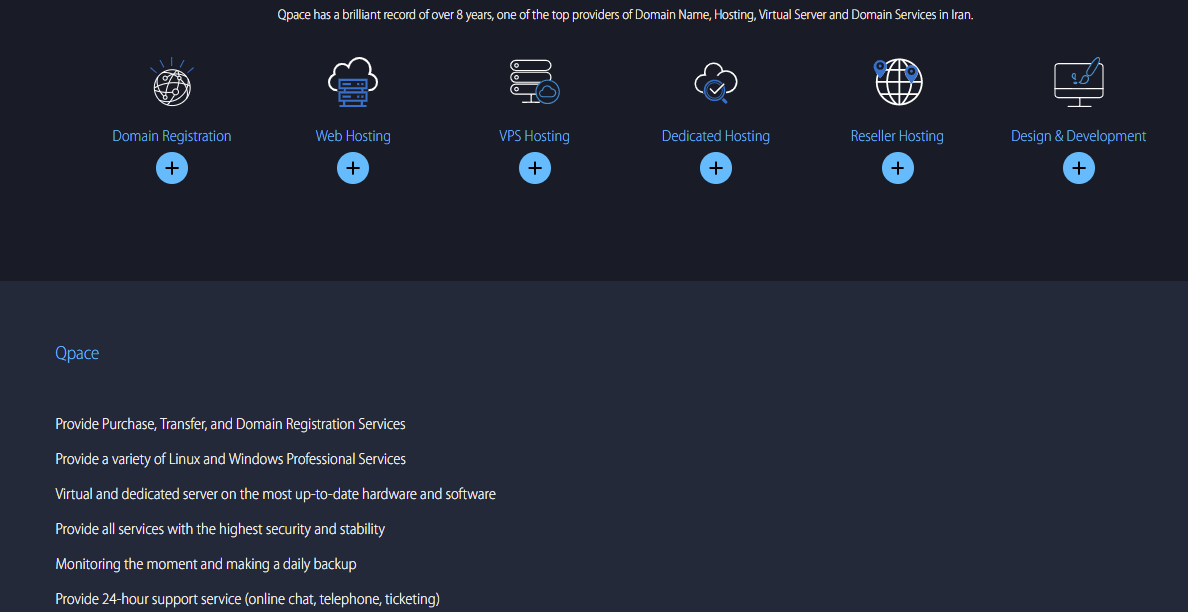1188x612 pixels.
Task: Open the Qpace heading link
Action: 77,353
